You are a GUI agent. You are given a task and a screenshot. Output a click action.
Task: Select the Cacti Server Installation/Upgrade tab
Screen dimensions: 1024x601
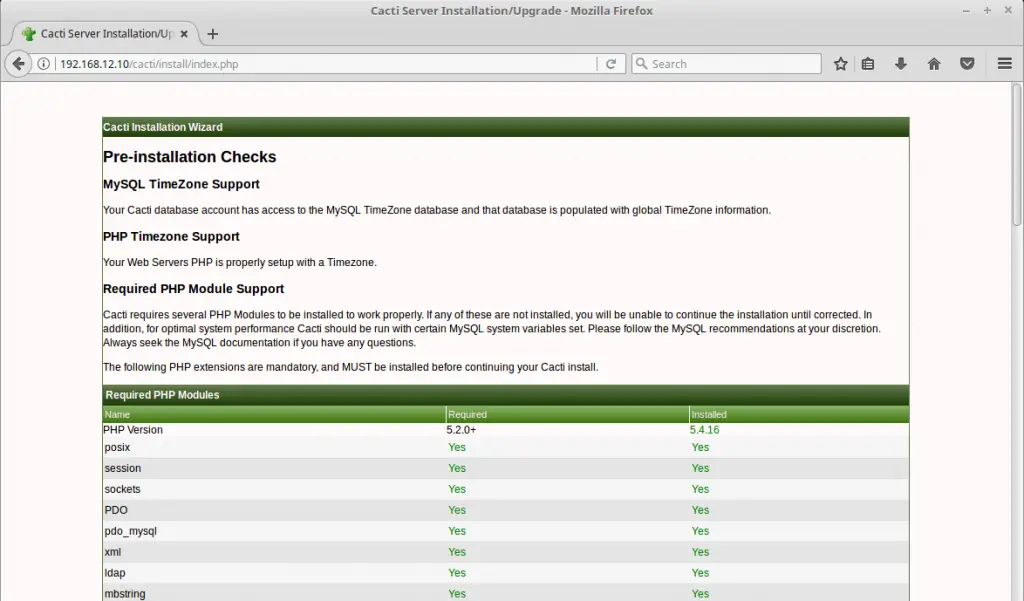(x=105, y=33)
